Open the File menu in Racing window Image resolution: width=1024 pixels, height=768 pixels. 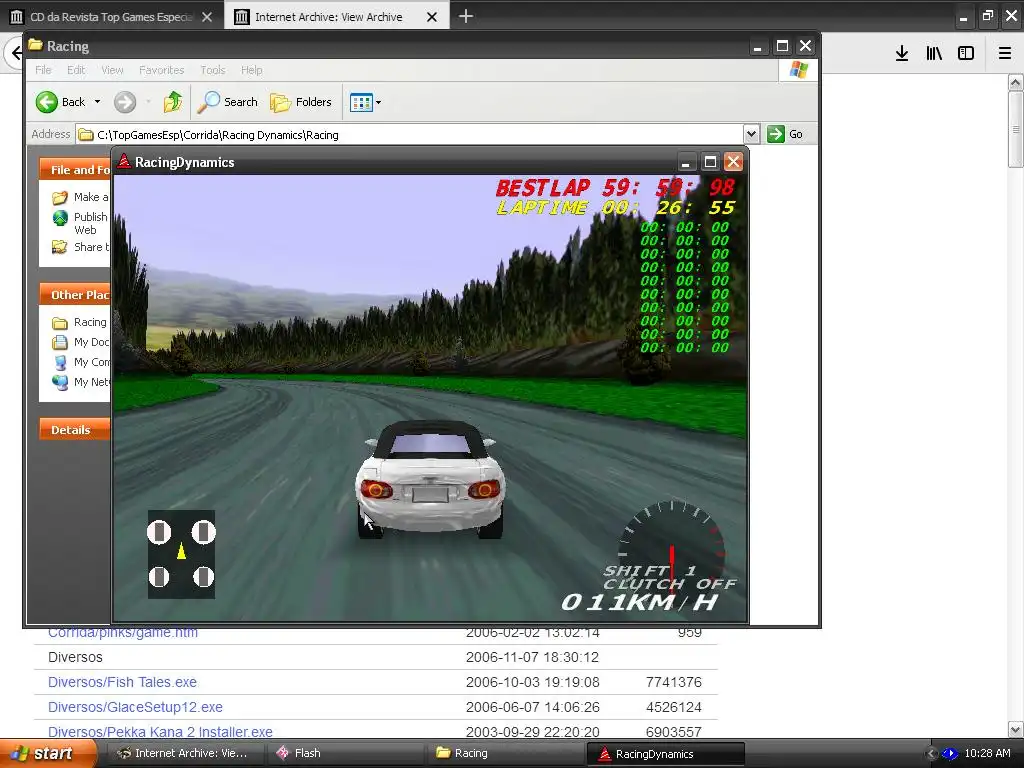click(x=43, y=70)
